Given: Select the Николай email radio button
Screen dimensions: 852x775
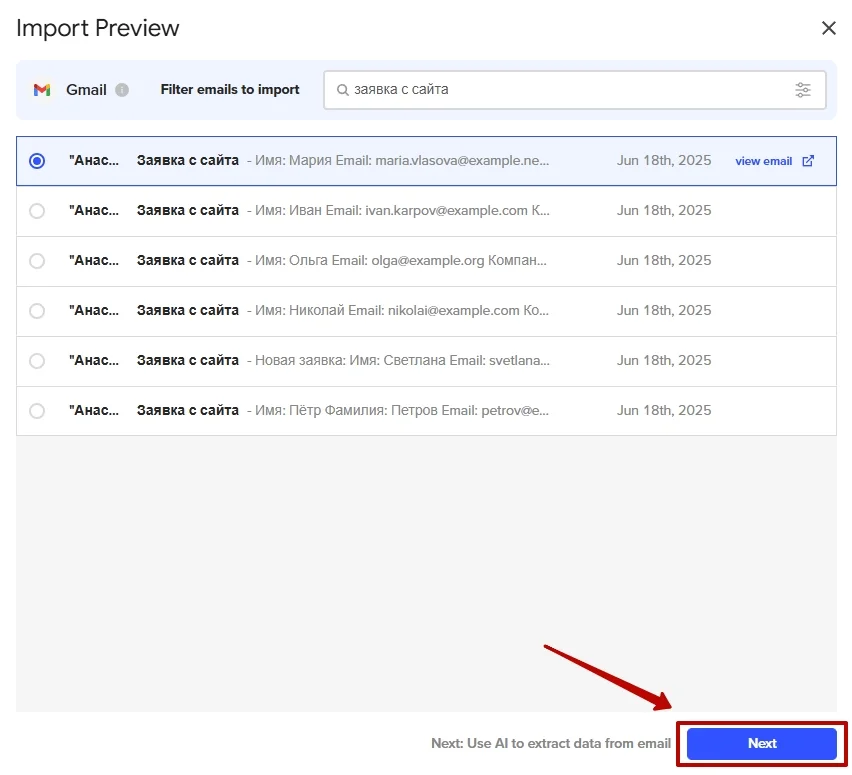Looking at the screenshot, I should coord(37,311).
